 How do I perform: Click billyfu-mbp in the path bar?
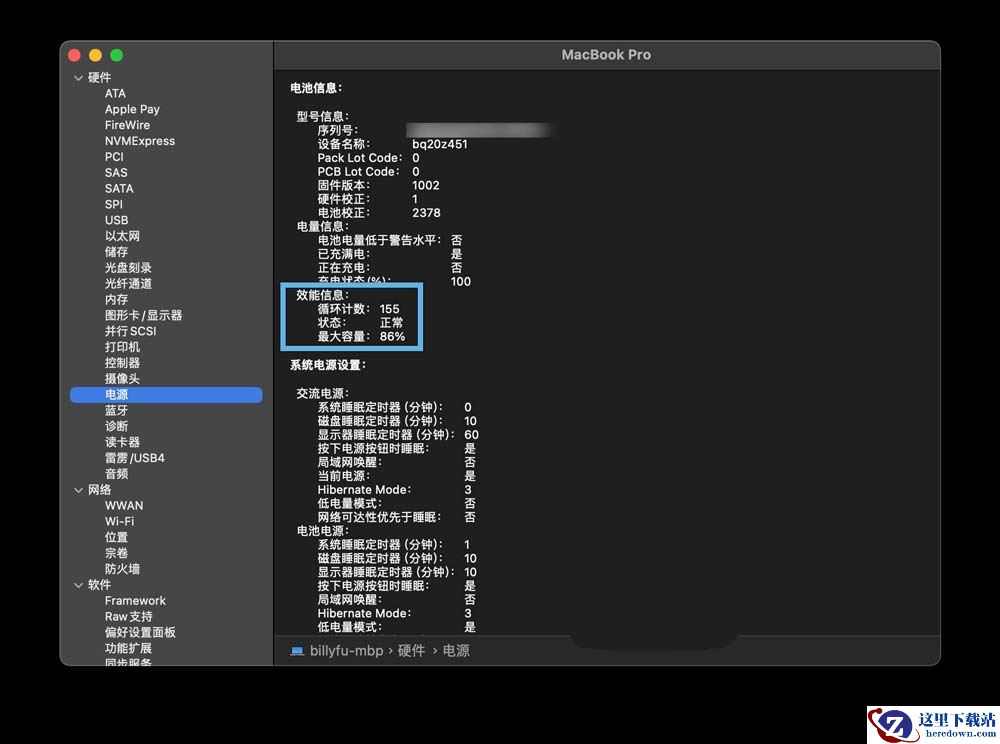(x=346, y=651)
